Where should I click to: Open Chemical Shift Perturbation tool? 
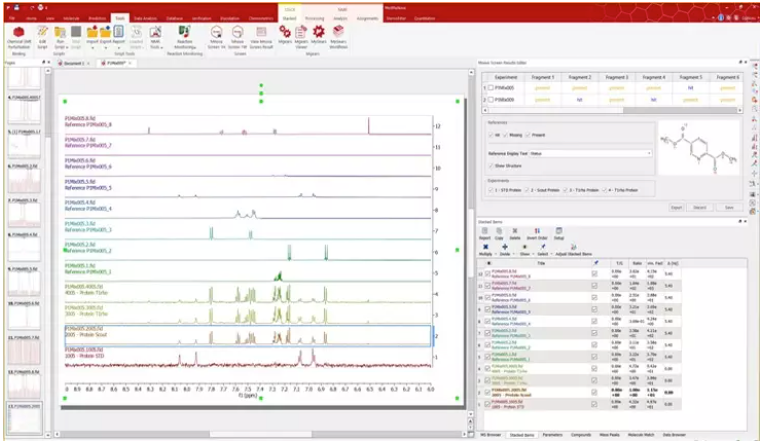pyautogui.click(x=18, y=37)
